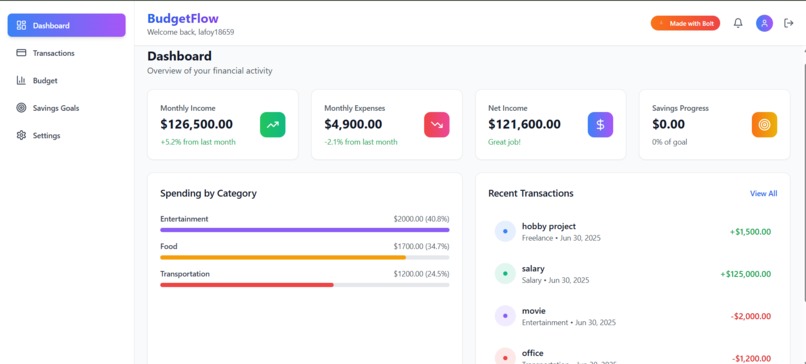The image size is (806, 364).
Task: Click the Dashboard grid icon
Action: (21, 25)
